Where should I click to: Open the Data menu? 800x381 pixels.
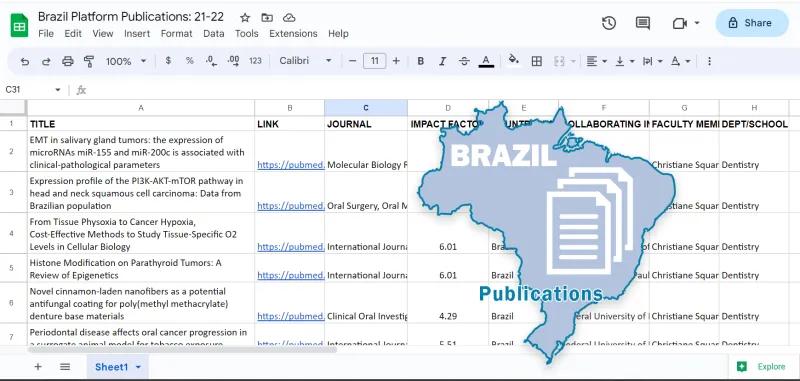[x=213, y=34]
